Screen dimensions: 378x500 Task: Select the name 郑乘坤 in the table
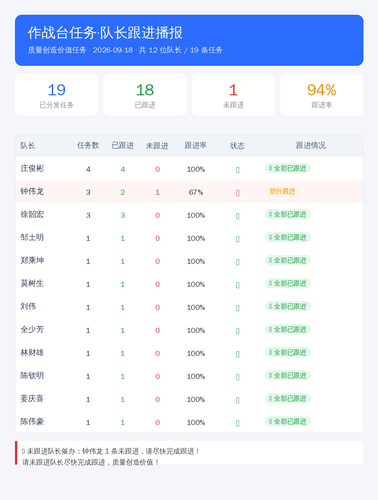tap(32, 260)
